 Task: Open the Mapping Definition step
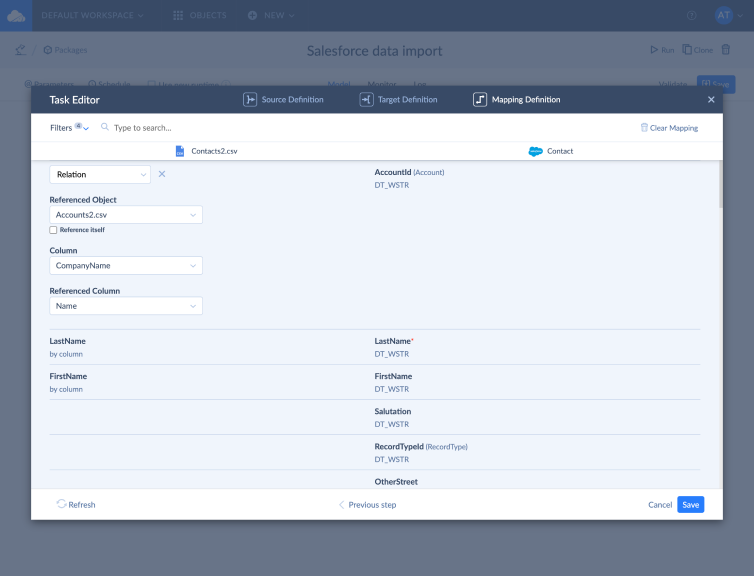pos(517,100)
